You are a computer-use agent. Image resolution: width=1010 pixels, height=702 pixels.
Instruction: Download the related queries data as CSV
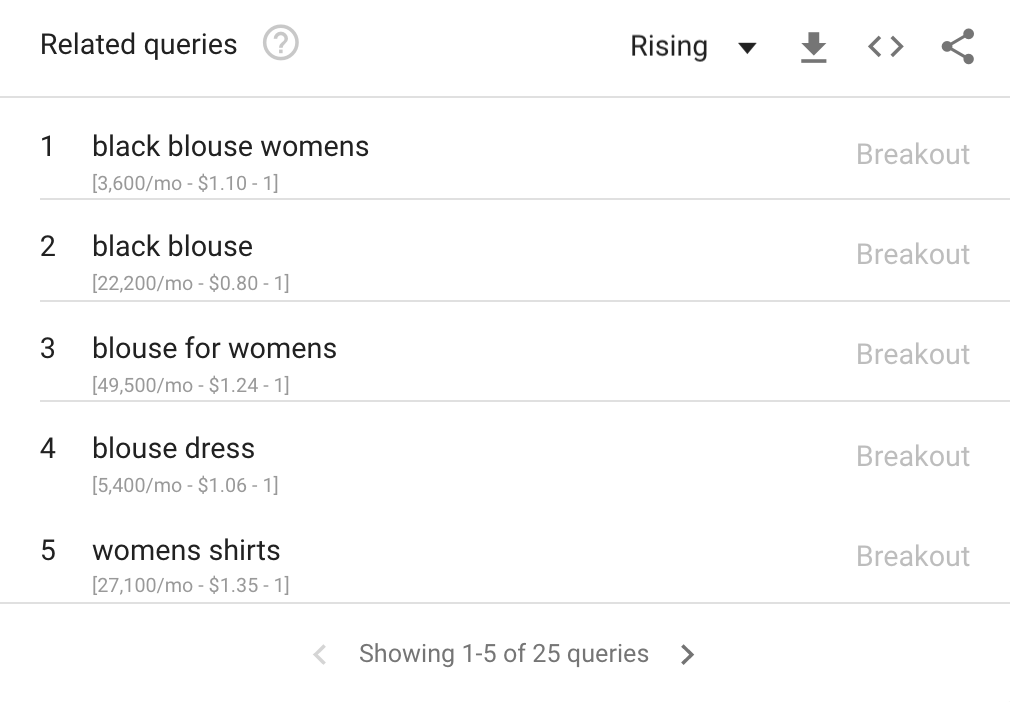click(814, 47)
